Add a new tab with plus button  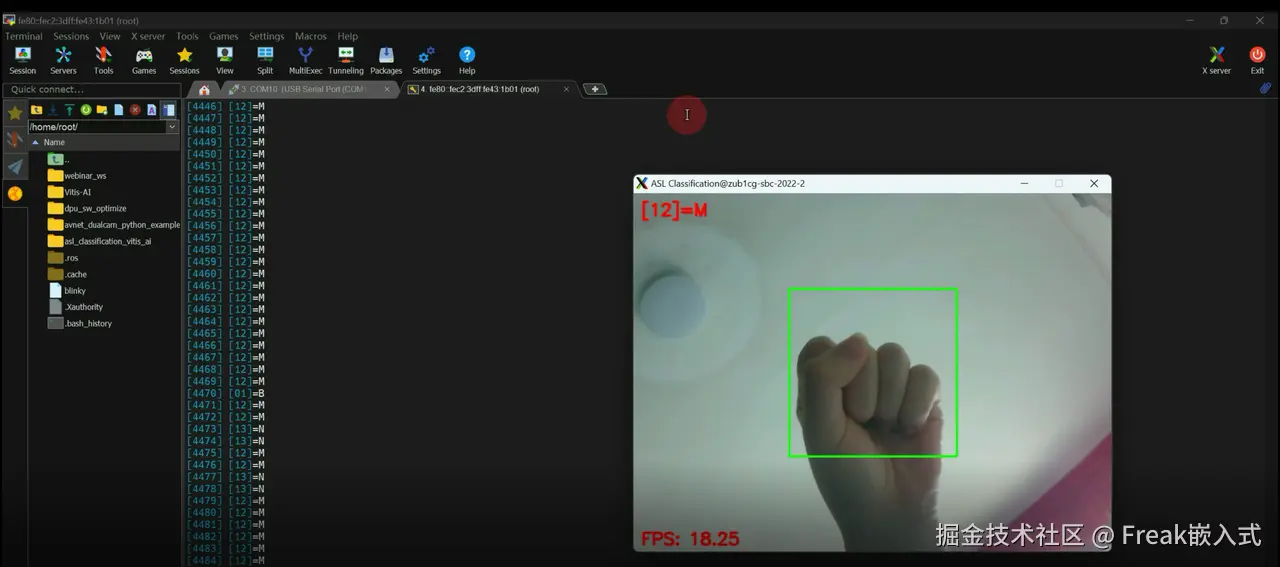[x=594, y=89]
